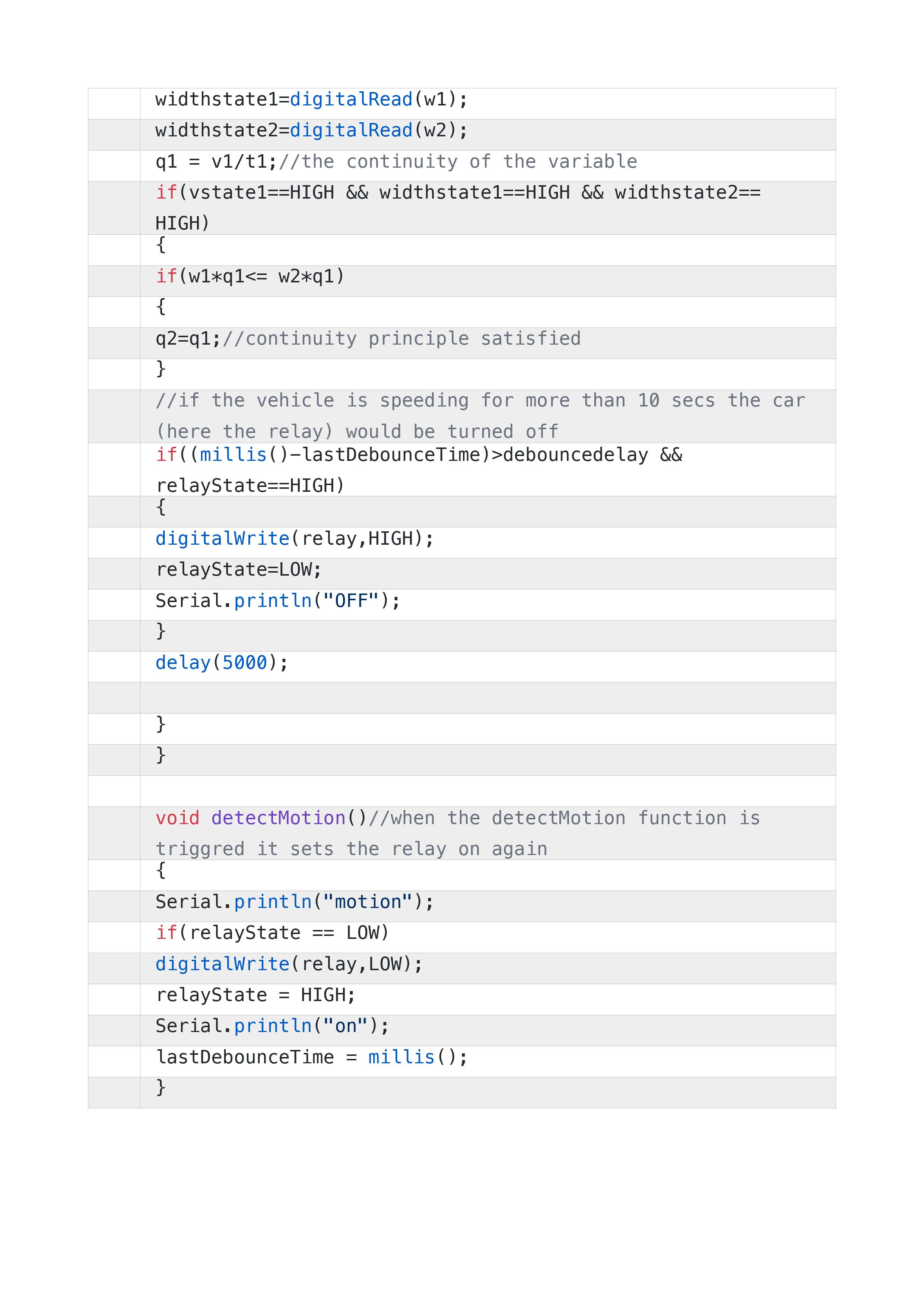Click the comment about vehicle speeding 10 secs

point(480,416)
